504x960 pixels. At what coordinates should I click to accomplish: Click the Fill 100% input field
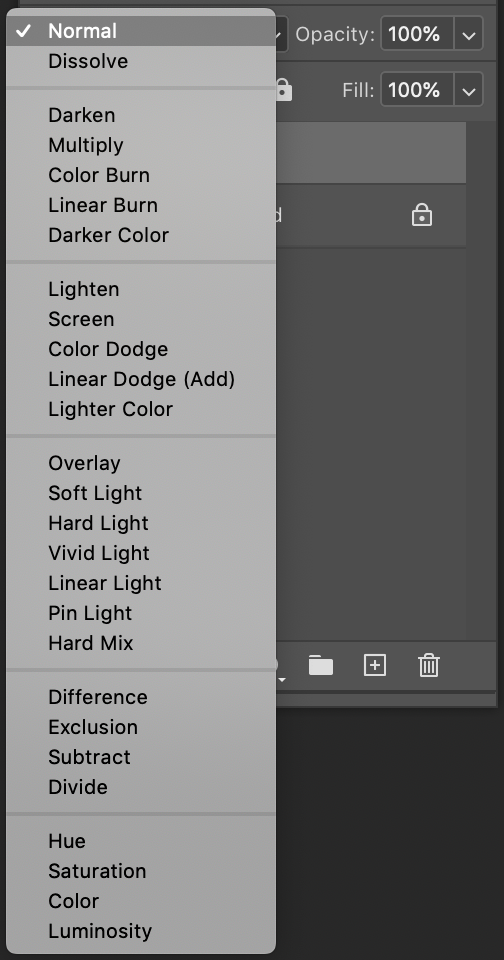(x=417, y=90)
